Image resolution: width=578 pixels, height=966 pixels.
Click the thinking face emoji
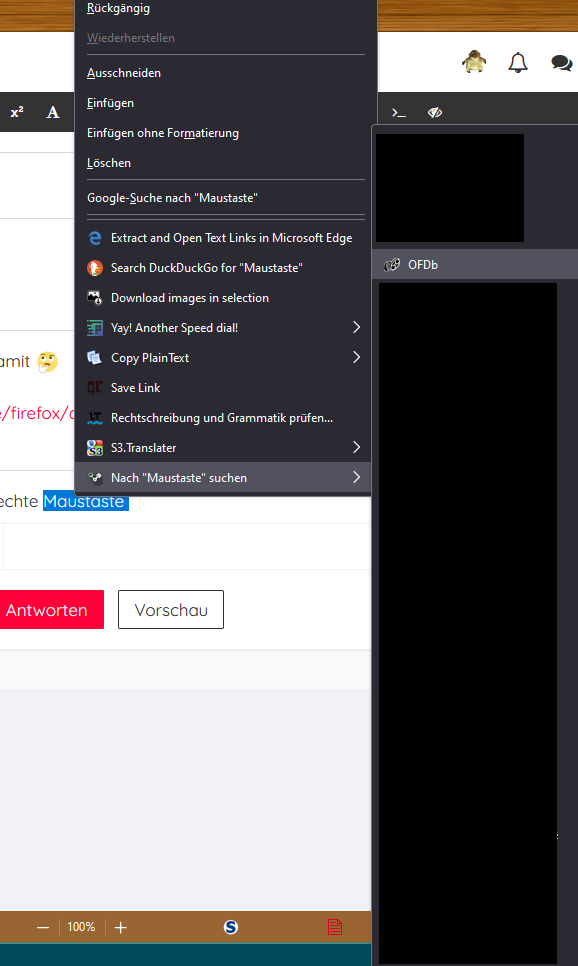click(47, 362)
